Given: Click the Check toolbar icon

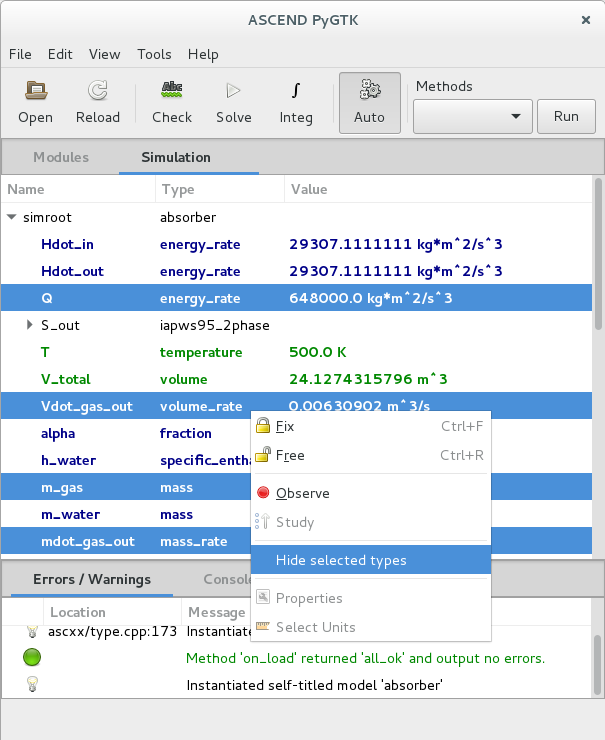Looking at the screenshot, I should pos(172,91).
